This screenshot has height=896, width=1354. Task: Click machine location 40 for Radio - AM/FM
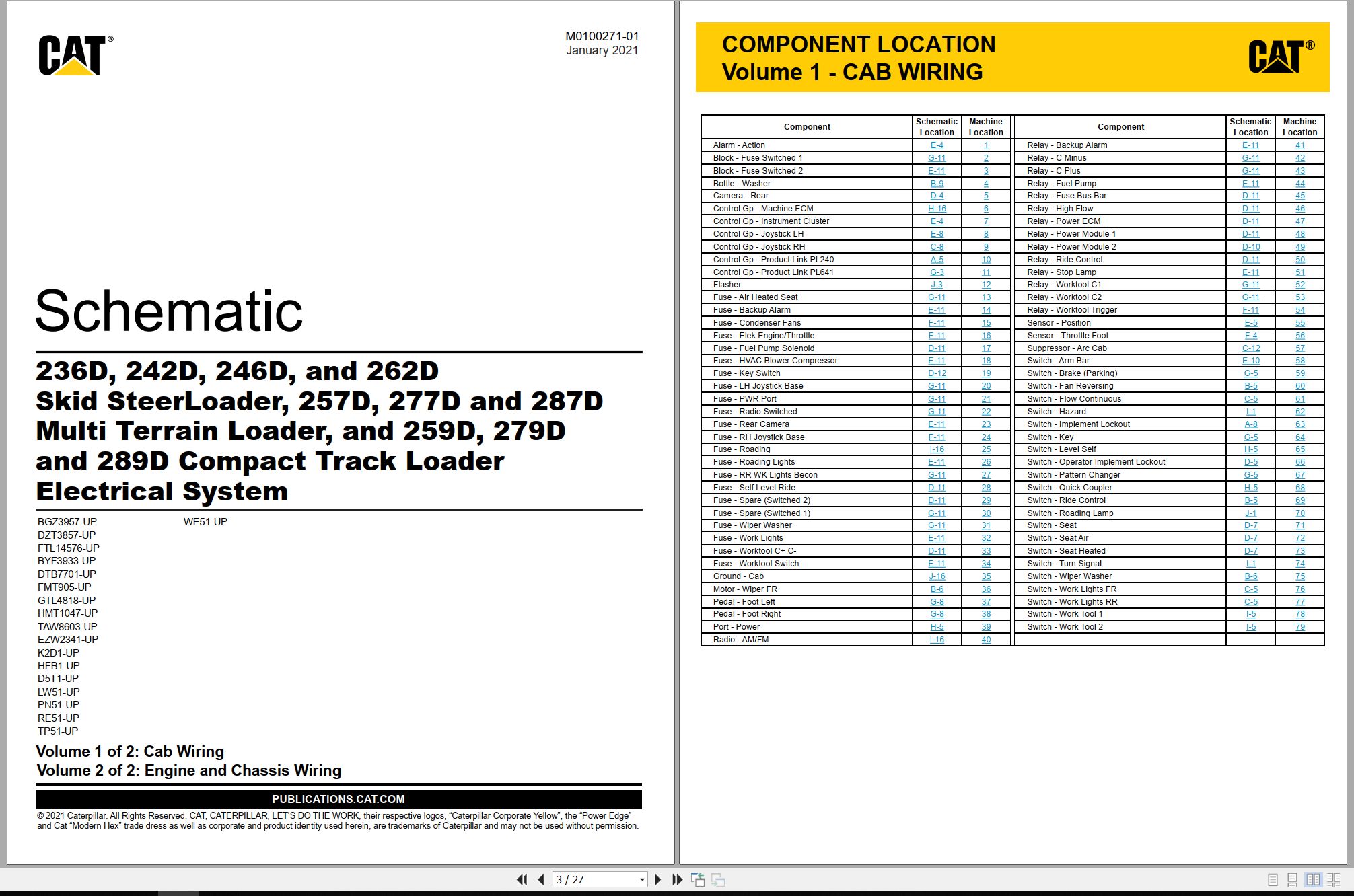(x=986, y=640)
